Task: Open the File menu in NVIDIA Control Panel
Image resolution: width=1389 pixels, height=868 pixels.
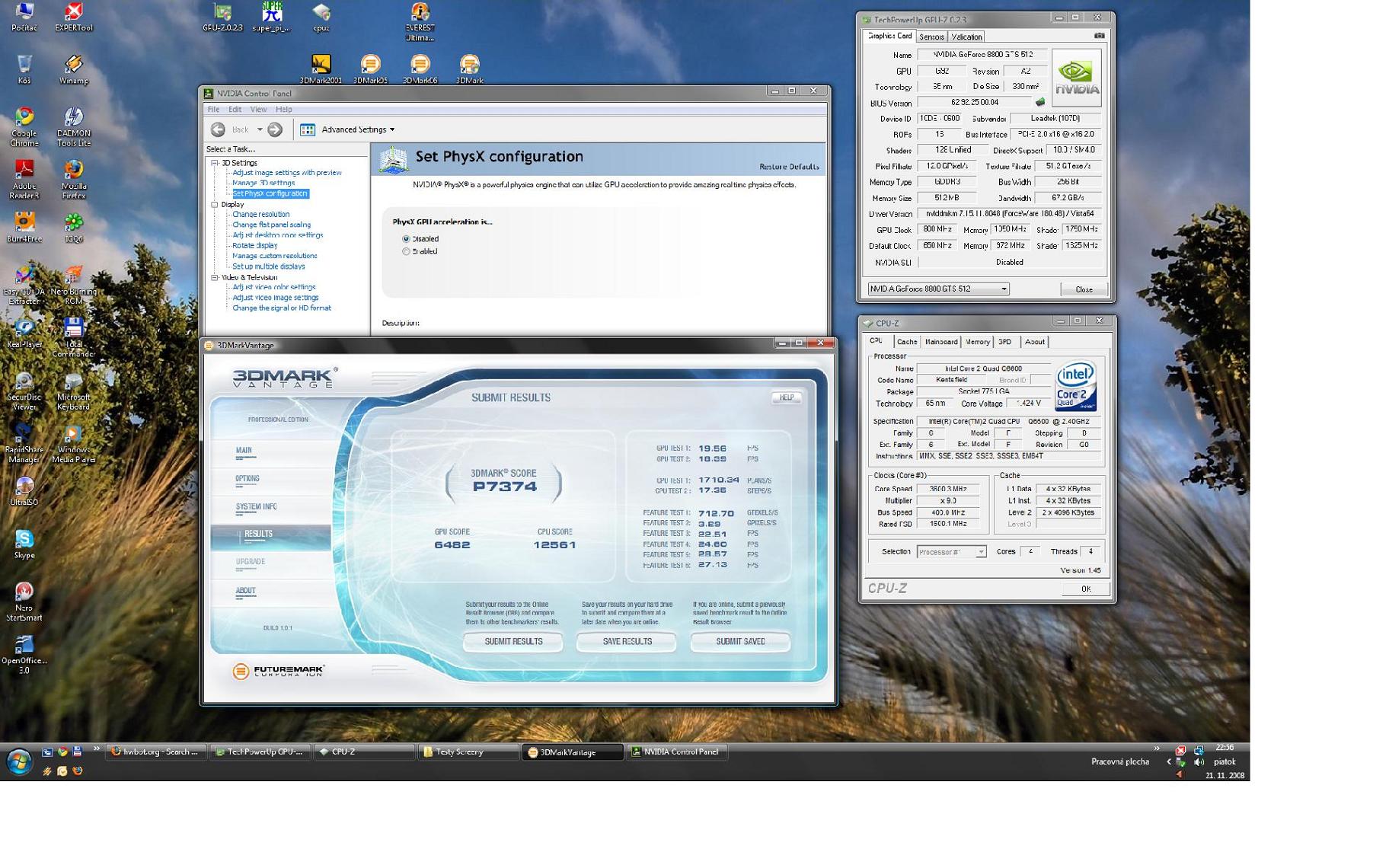Action: [213, 110]
